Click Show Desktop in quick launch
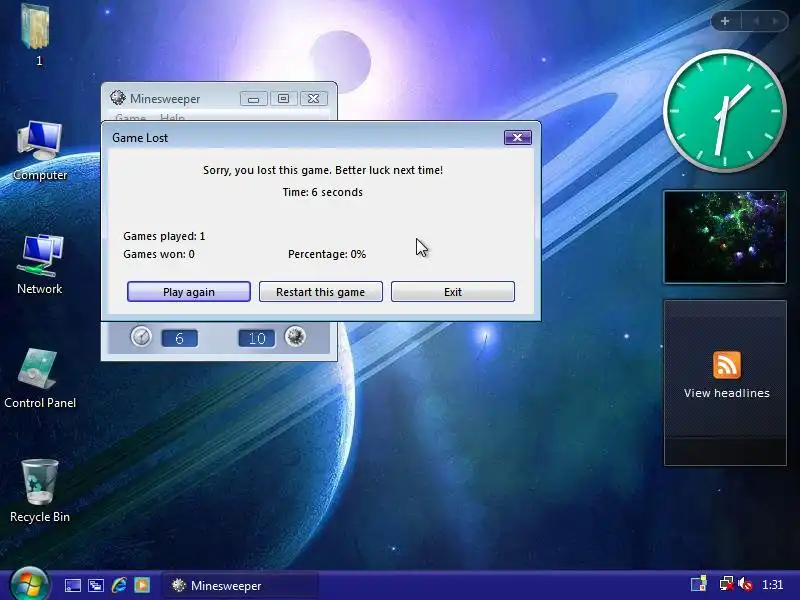The width and height of the screenshot is (800, 600). (72, 585)
